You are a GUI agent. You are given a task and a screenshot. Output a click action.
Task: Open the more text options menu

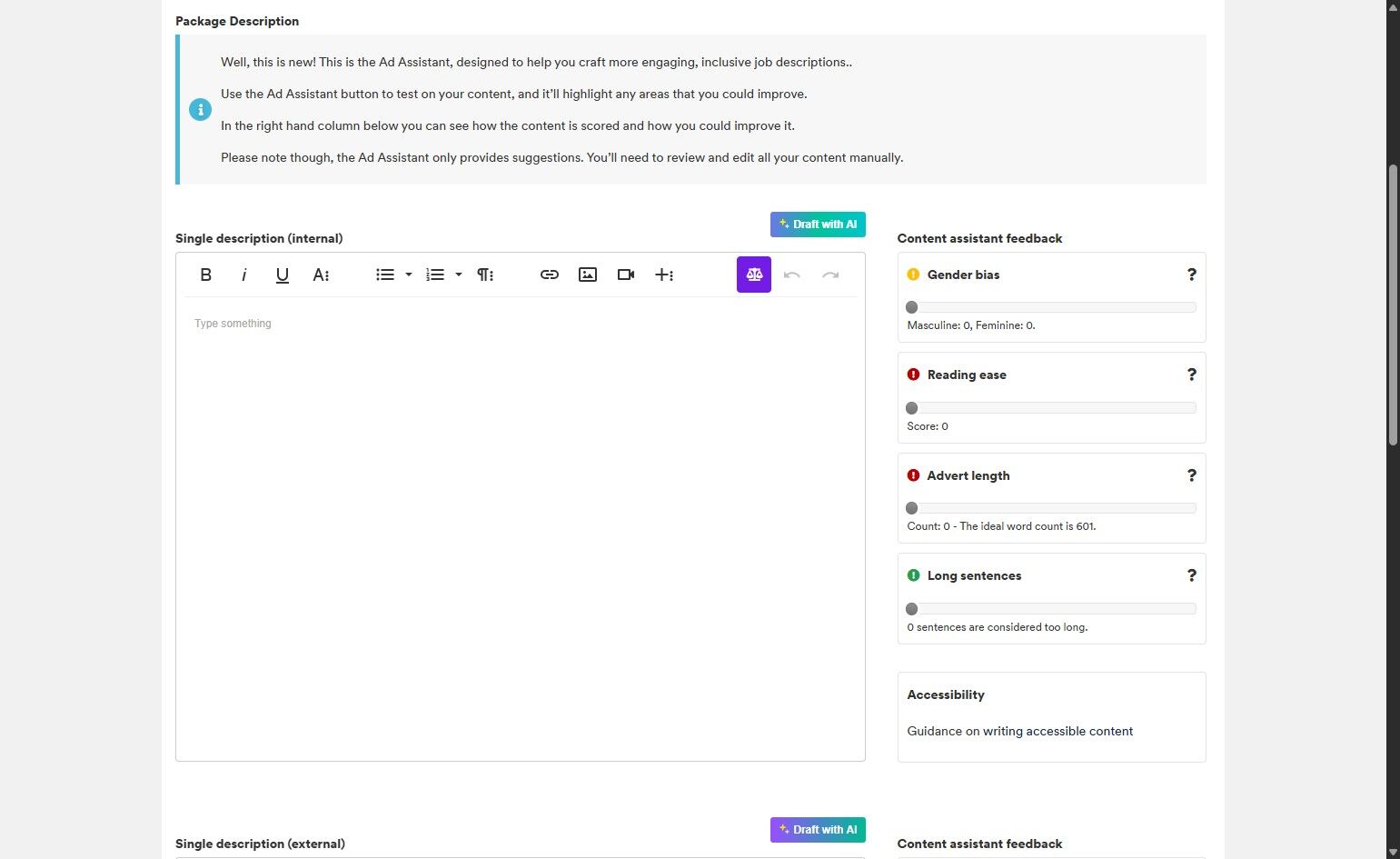(x=321, y=275)
